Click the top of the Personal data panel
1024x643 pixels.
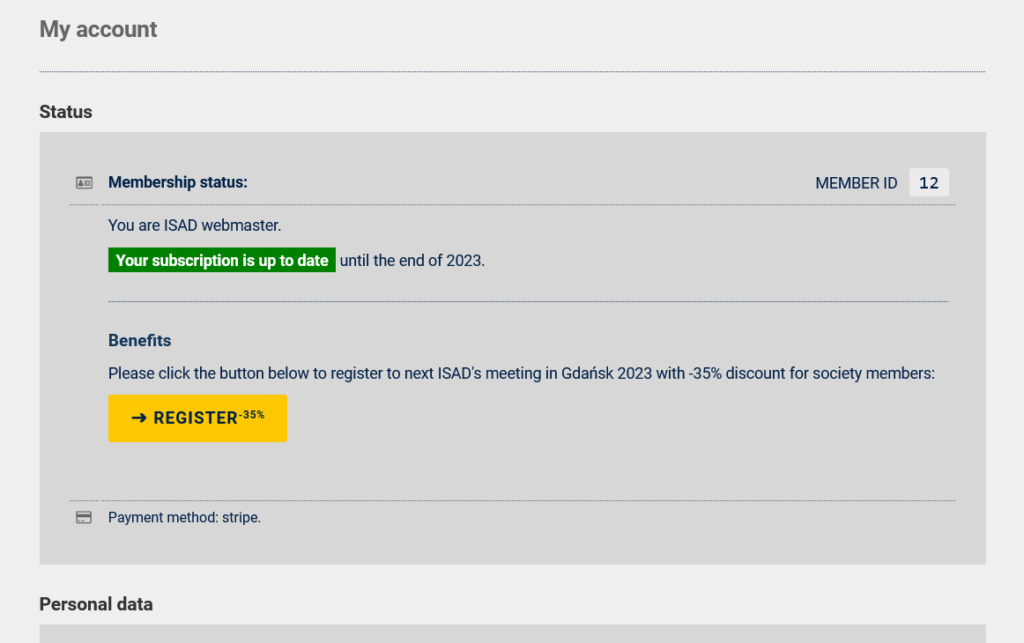pyautogui.click(x=513, y=633)
